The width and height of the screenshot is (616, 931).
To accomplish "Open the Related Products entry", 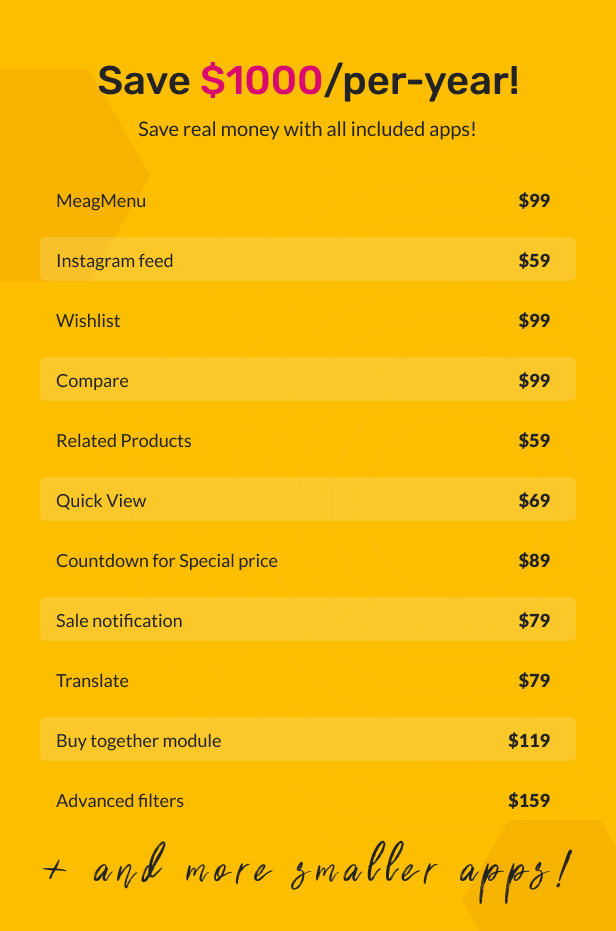I will pyautogui.click(x=124, y=441).
